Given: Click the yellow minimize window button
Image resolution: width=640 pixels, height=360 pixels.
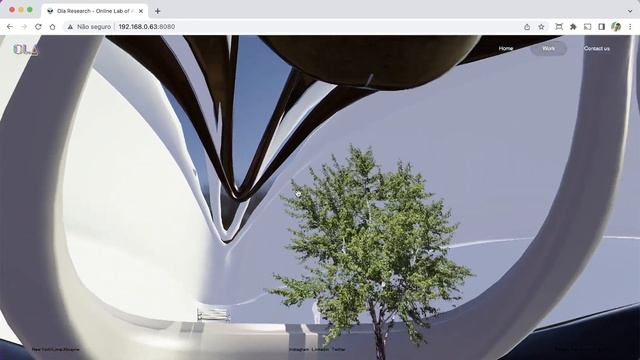Looking at the screenshot, I should [x=21, y=10].
